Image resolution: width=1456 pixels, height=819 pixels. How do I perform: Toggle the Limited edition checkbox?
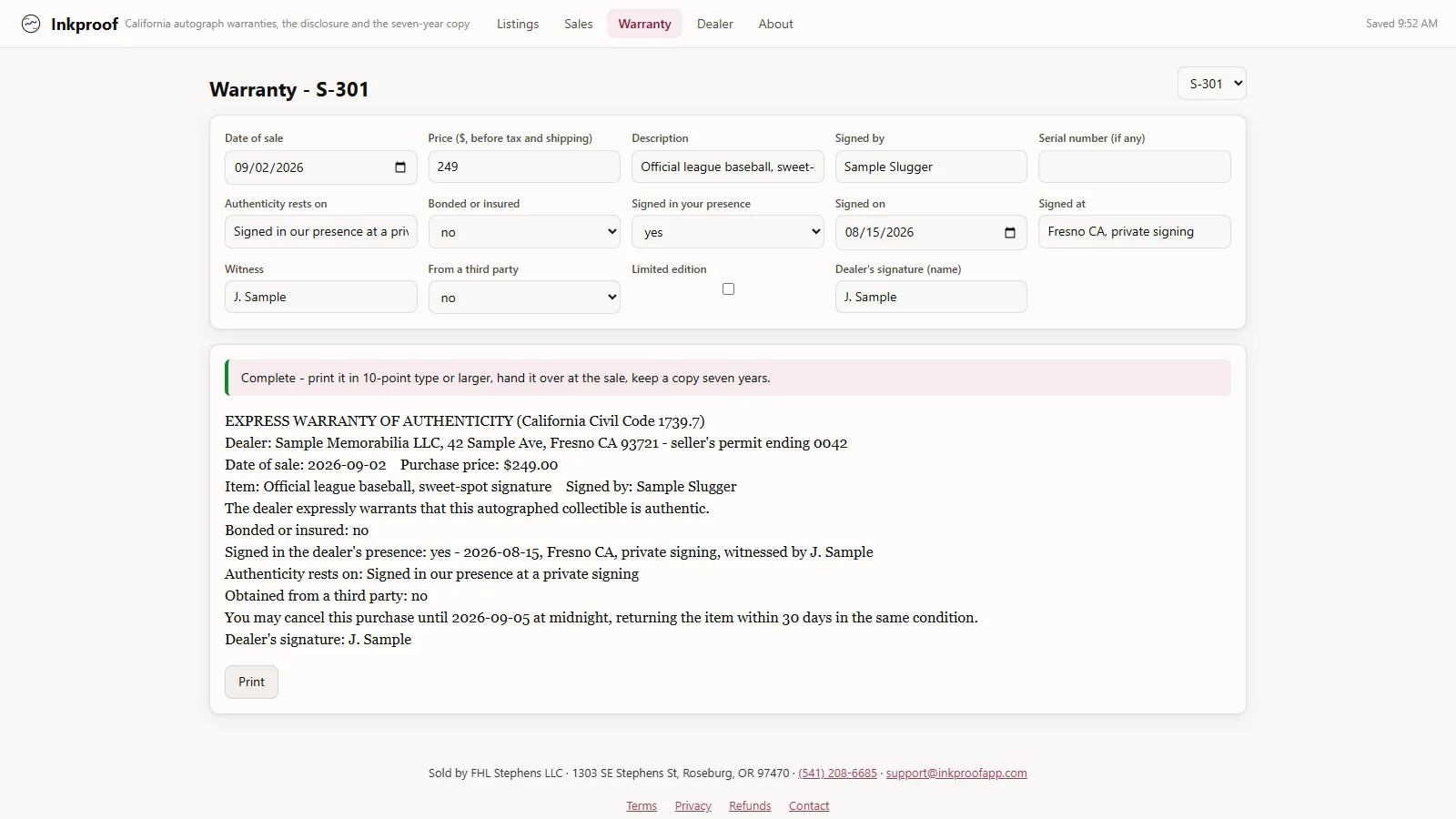click(728, 288)
